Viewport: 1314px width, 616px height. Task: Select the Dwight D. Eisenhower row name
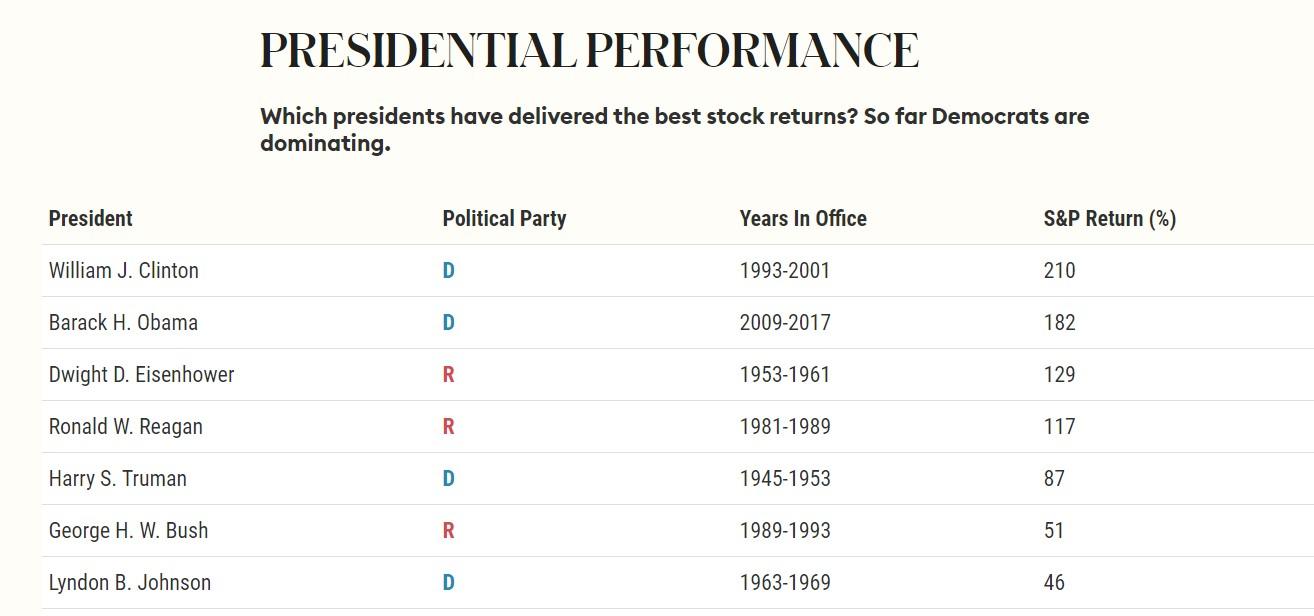pyautogui.click(x=141, y=375)
